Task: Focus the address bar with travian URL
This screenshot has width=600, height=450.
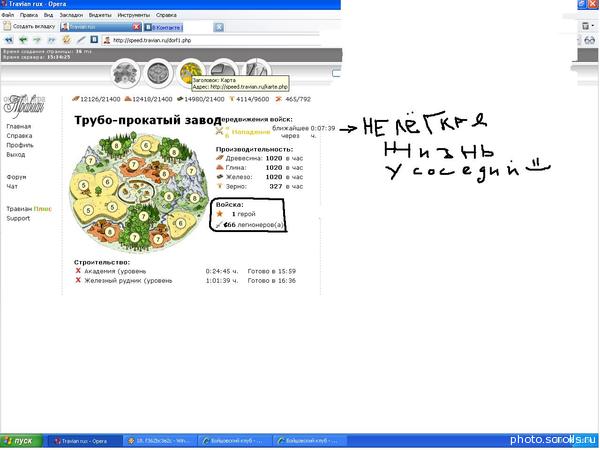Action: pos(210,40)
